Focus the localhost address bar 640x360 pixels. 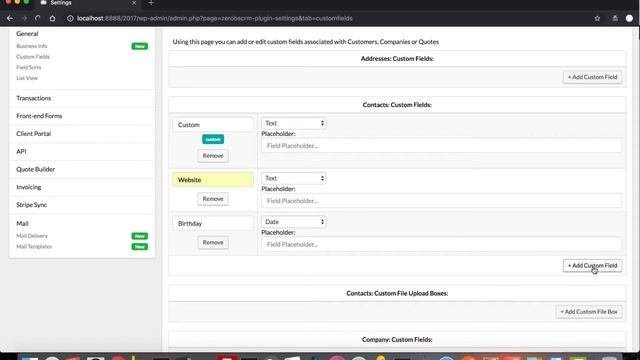point(215,18)
